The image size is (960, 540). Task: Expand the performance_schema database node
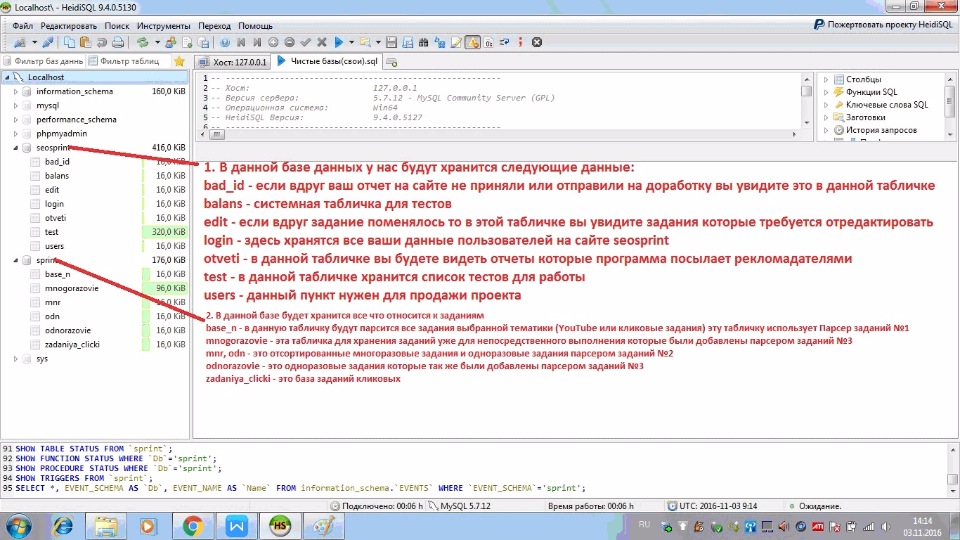coord(16,119)
